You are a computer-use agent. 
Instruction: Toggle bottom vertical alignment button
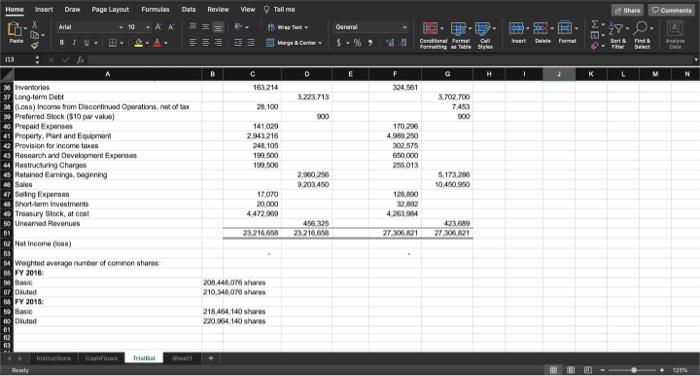click(x=218, y=27)
